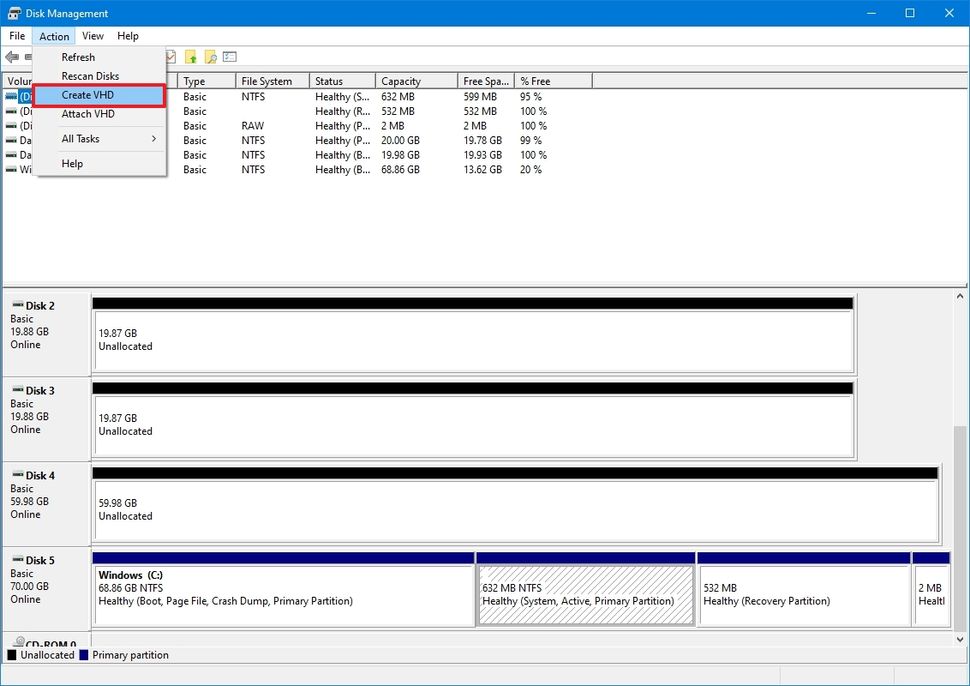This screenshot has height=686, width=970.
Task: Click the drive icon next to Disk 3
Action: tap(17, 390)
